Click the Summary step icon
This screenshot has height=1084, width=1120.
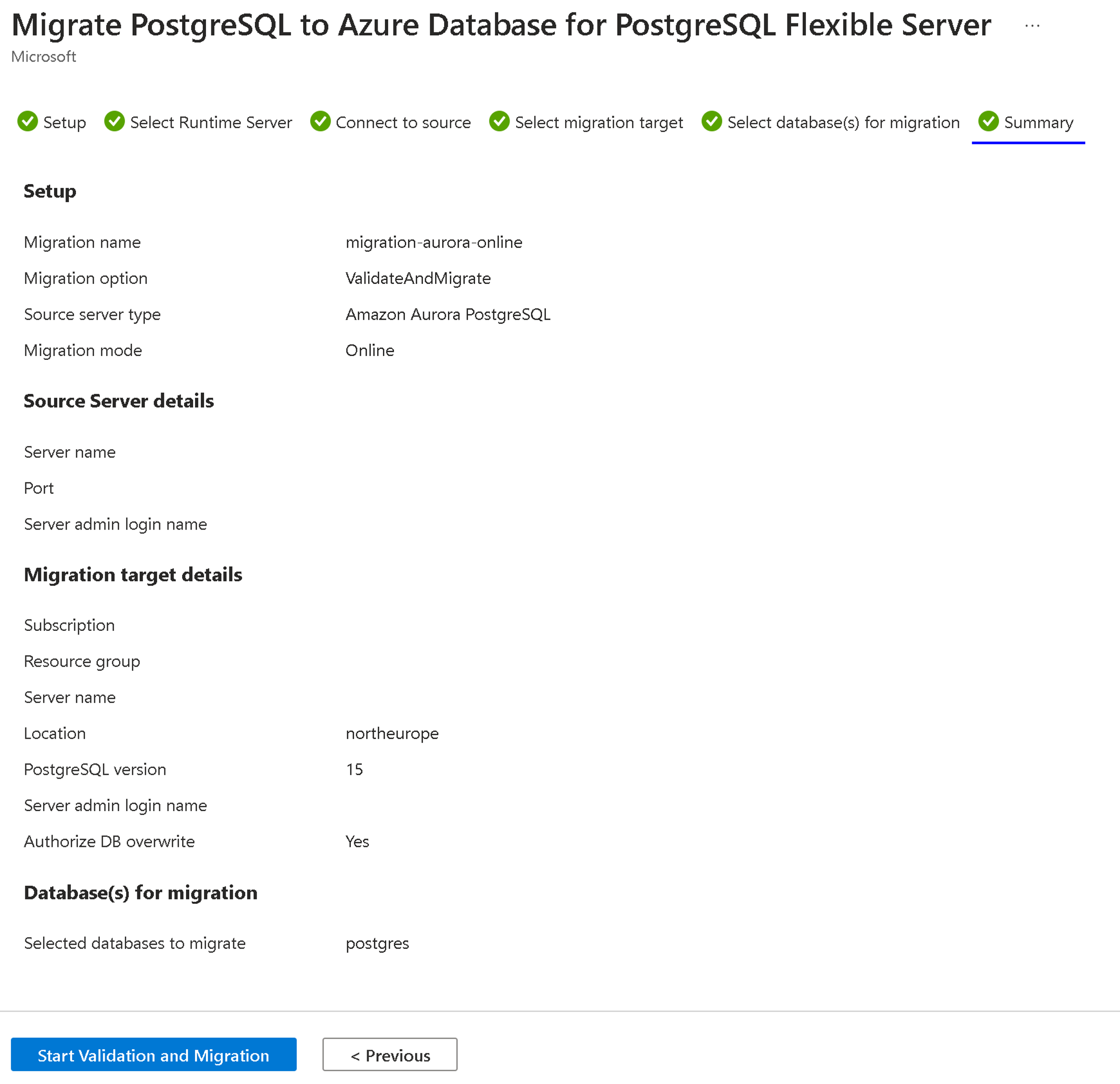pos(990,120)
